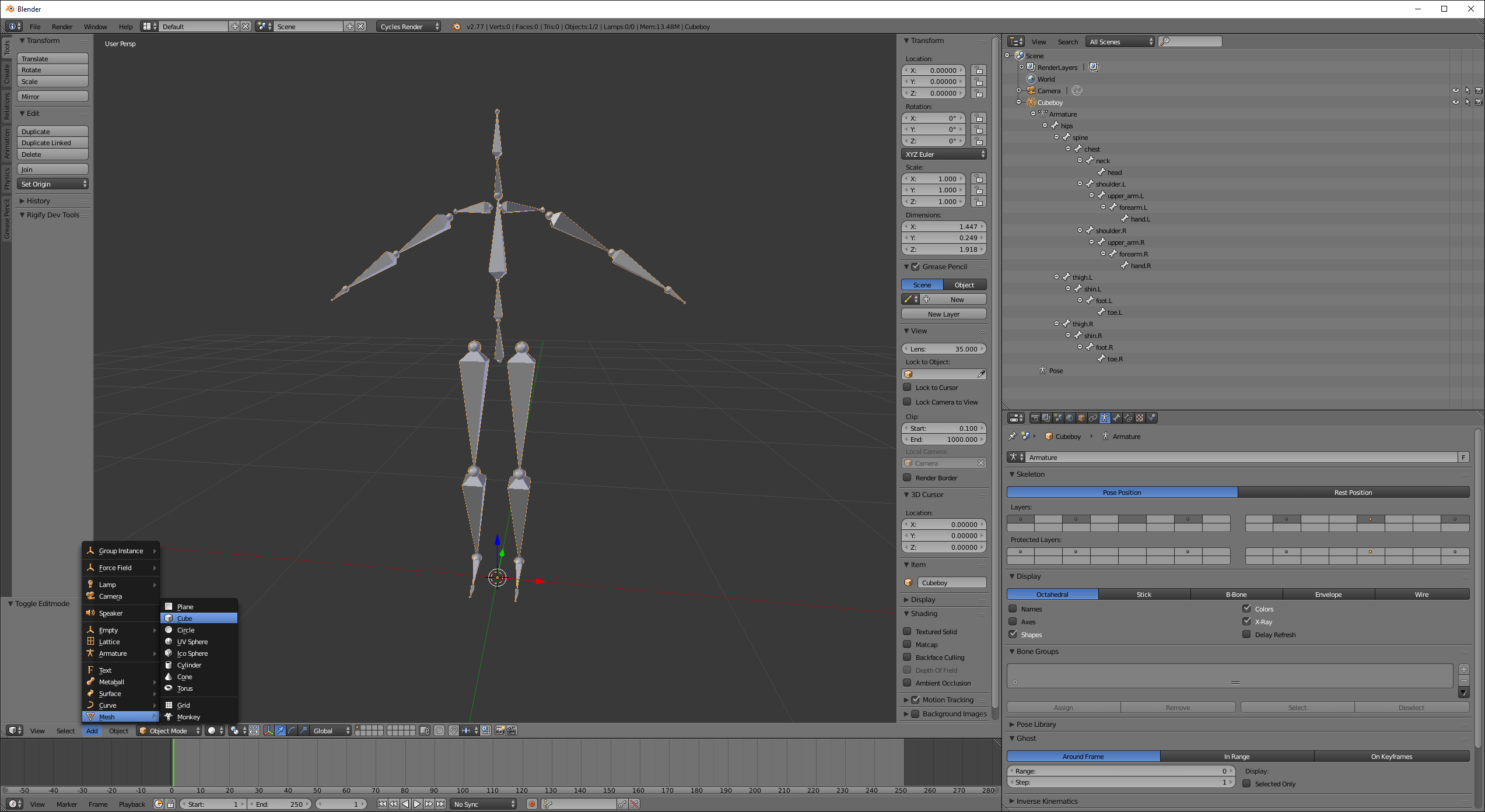The height and width of the screenshot is (812, 1485).
Task: Open the Bone properties tab icon
Action: click(1116, 418)
